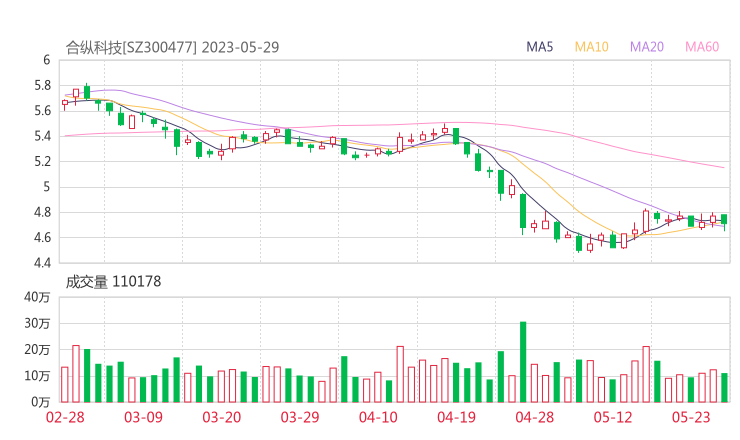Click the MA20 legend label
Screen dimensions: 740x440
(647, 47)
